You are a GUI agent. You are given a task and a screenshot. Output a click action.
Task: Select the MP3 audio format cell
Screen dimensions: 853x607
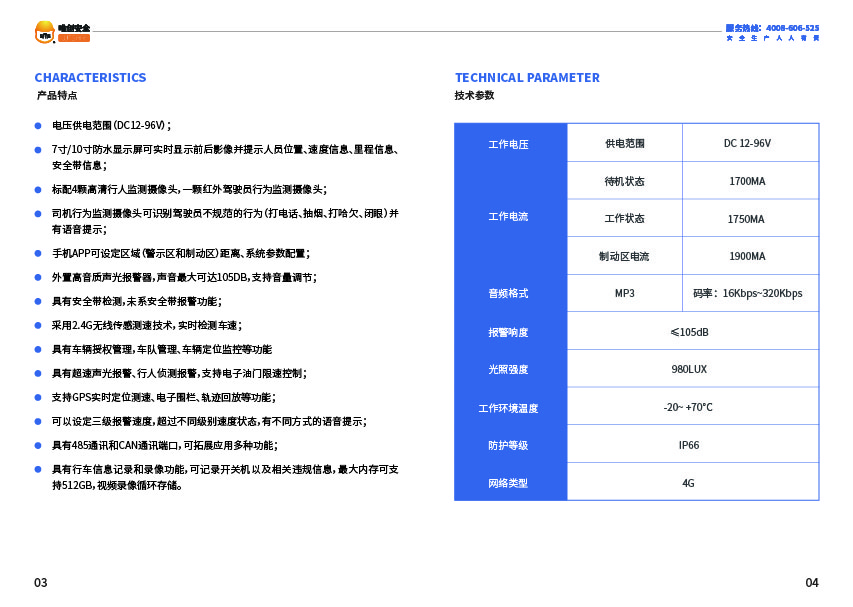(x=624, y=293)
